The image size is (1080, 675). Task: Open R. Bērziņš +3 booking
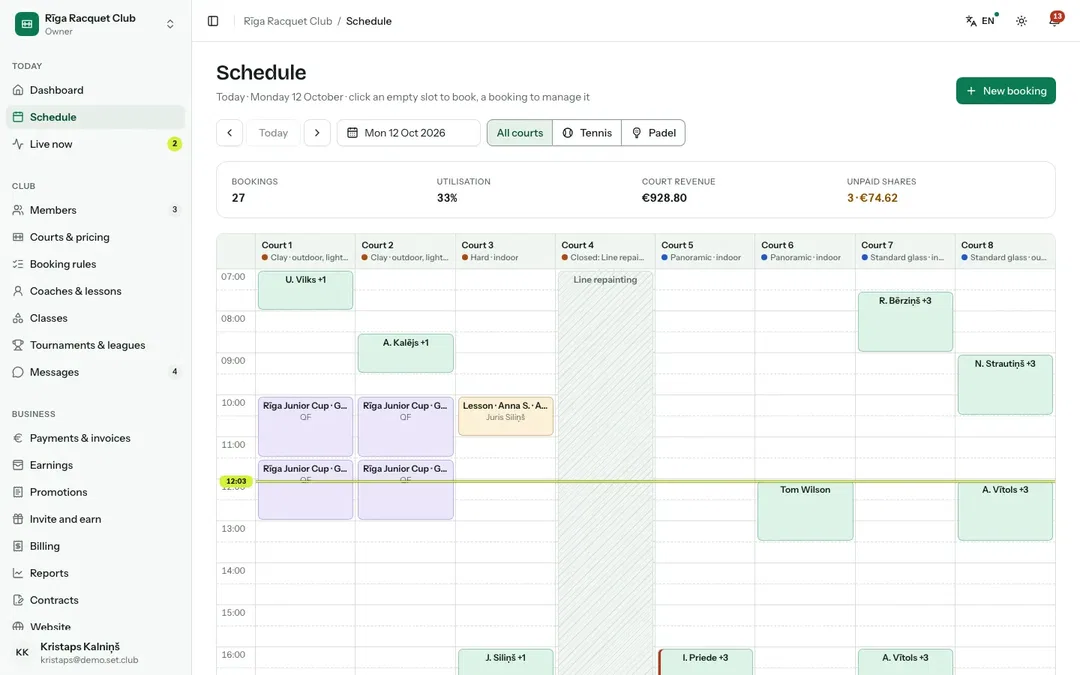click(x=905, y=322)
